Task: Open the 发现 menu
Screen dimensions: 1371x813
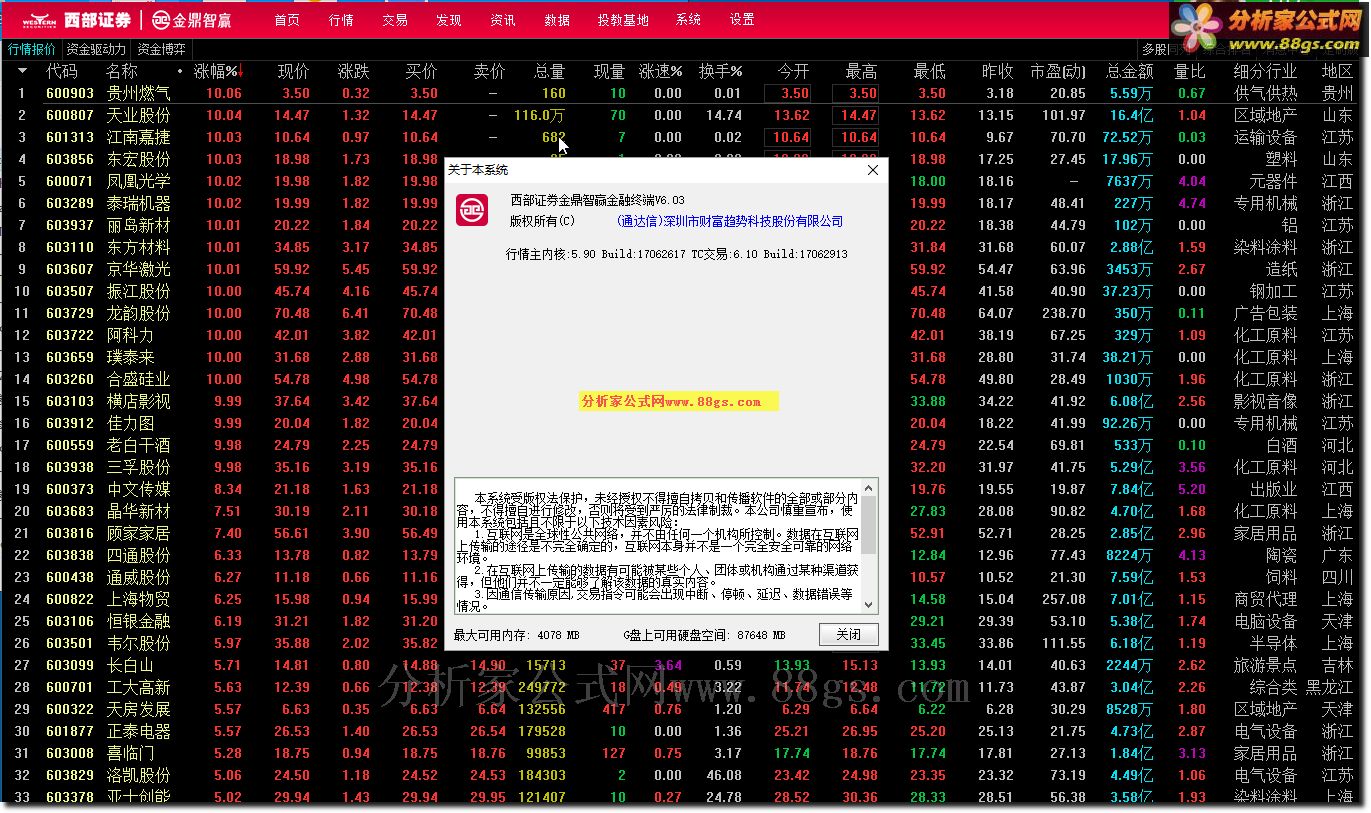Action: (x=449, y=20)
